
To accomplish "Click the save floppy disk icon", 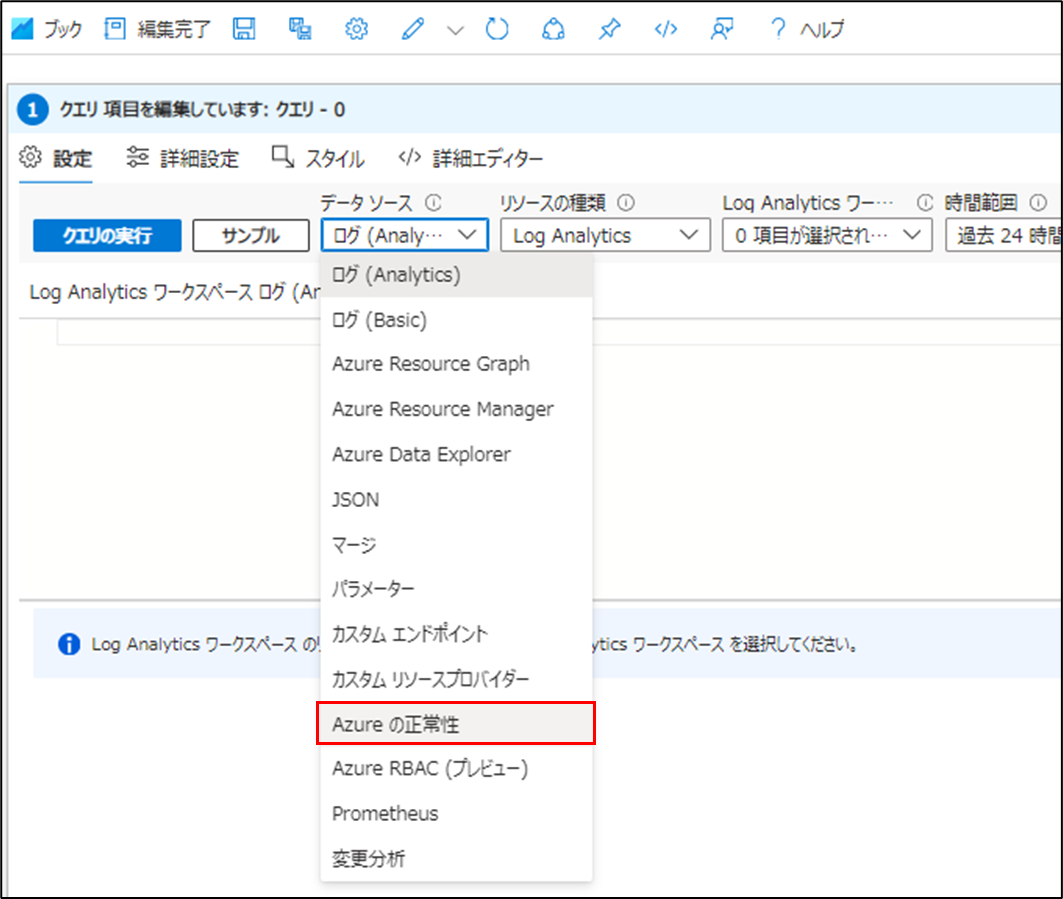I will (244, 29).
